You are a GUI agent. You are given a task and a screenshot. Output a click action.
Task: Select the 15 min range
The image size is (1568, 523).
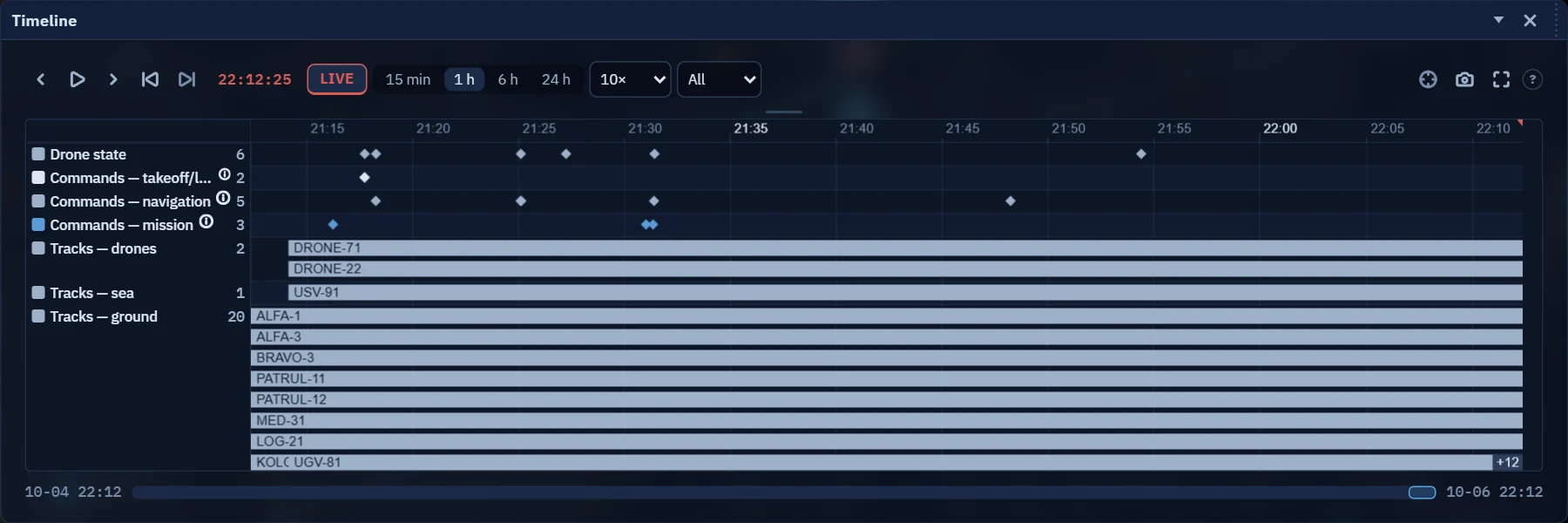click(408, 79)
